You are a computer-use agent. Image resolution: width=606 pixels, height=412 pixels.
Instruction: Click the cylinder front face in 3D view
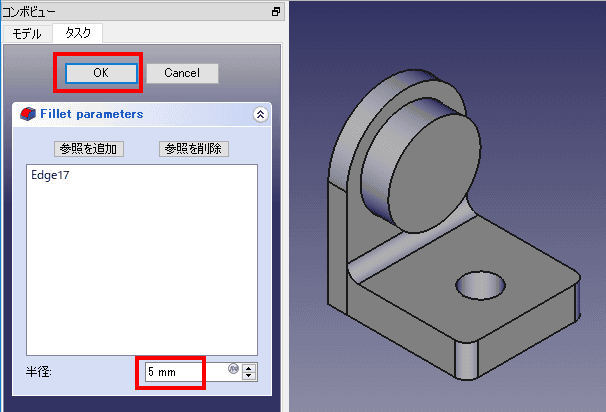[x=435, y=174]
